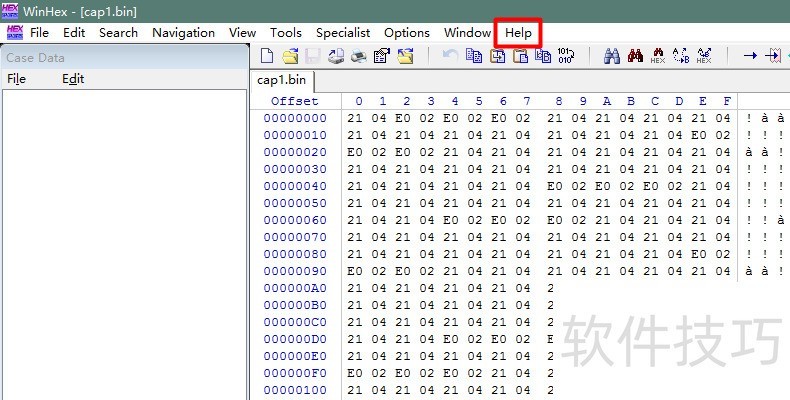Open the file Properties toolbar icon
The width and height of the screenshot is (790, 400).
[381, 56]
